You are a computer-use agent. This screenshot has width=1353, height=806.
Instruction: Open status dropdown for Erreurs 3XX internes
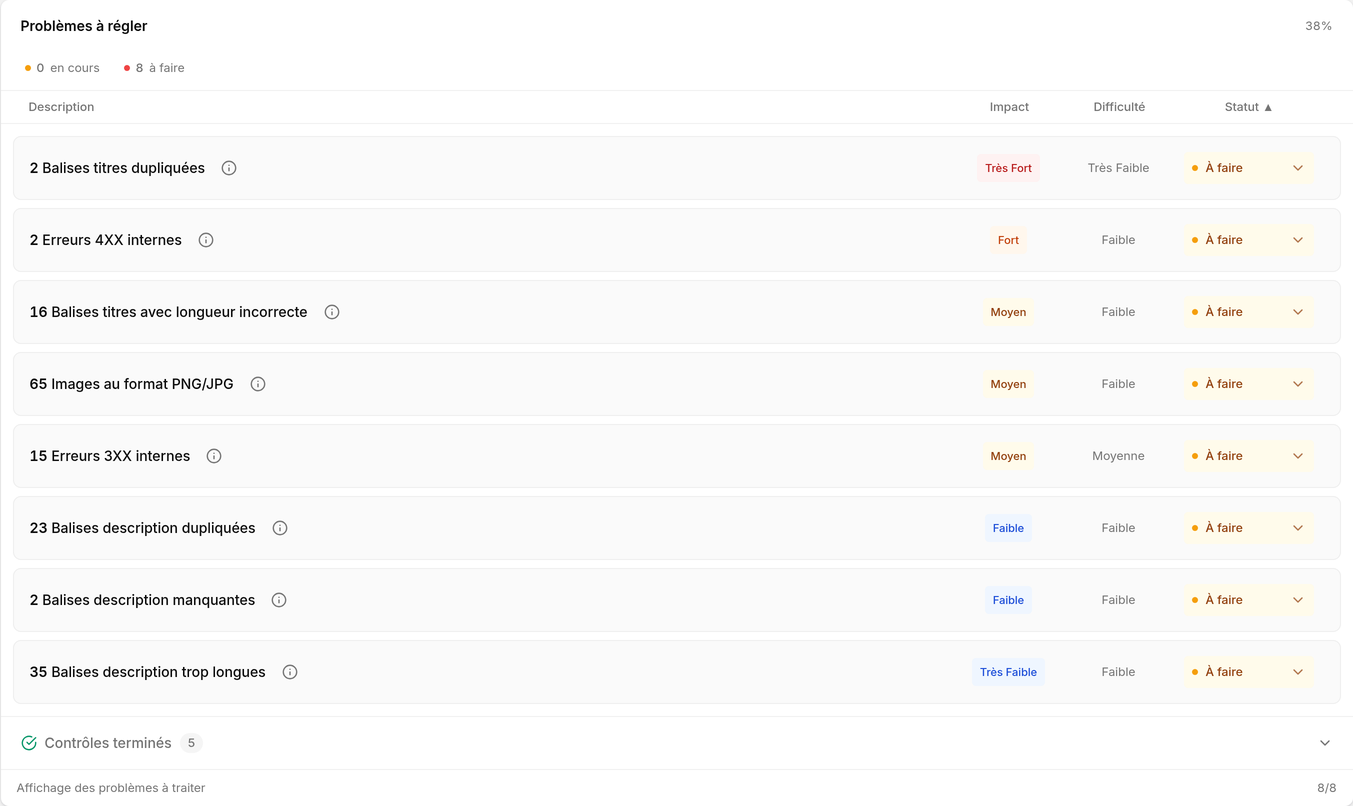click(1249, 456)
